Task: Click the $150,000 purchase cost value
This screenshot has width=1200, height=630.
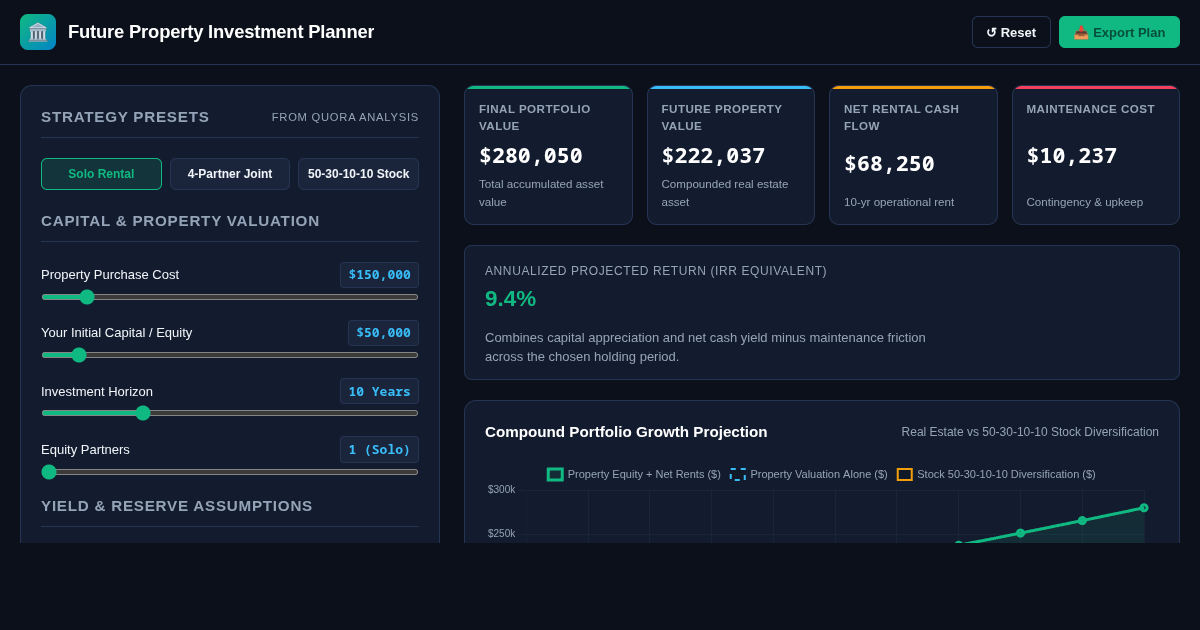Action: tap(379, 275)
